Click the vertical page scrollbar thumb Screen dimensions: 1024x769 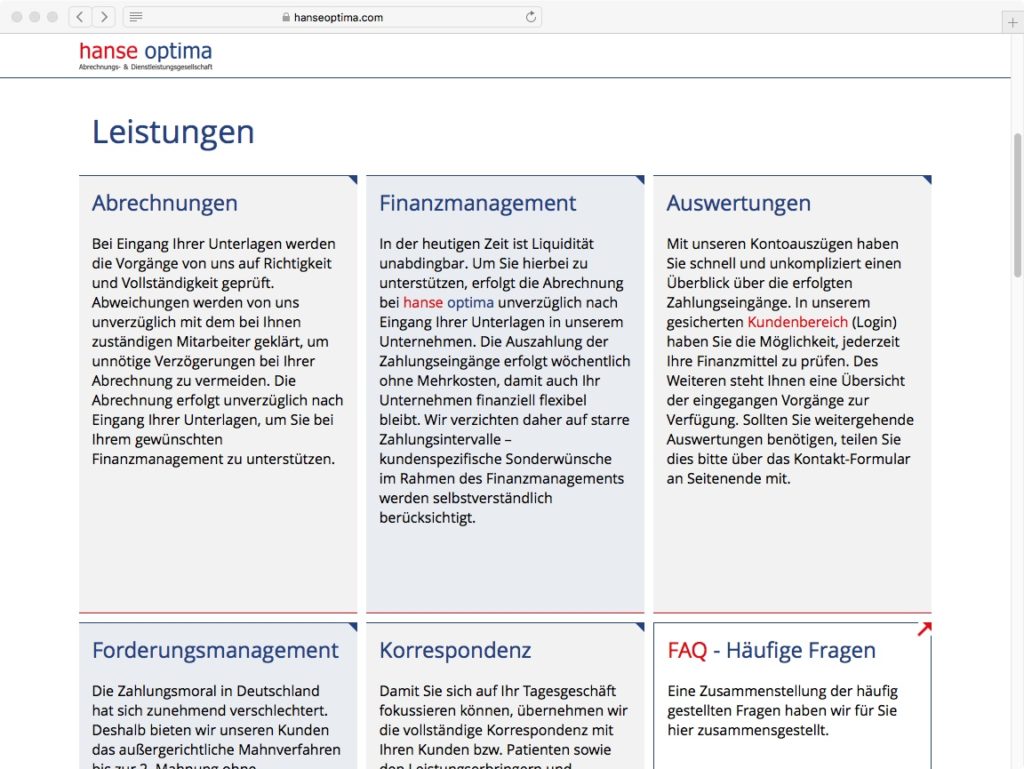click(x=1018, y=205)
